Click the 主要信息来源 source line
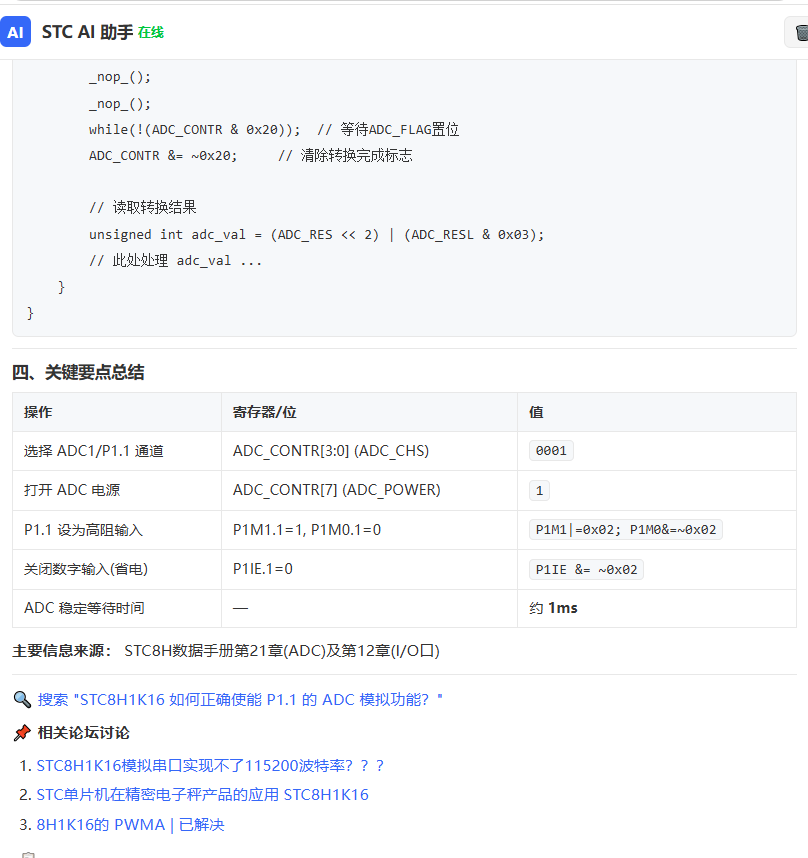The width and height of the screenshot is (808, 858). pos(226,651)
